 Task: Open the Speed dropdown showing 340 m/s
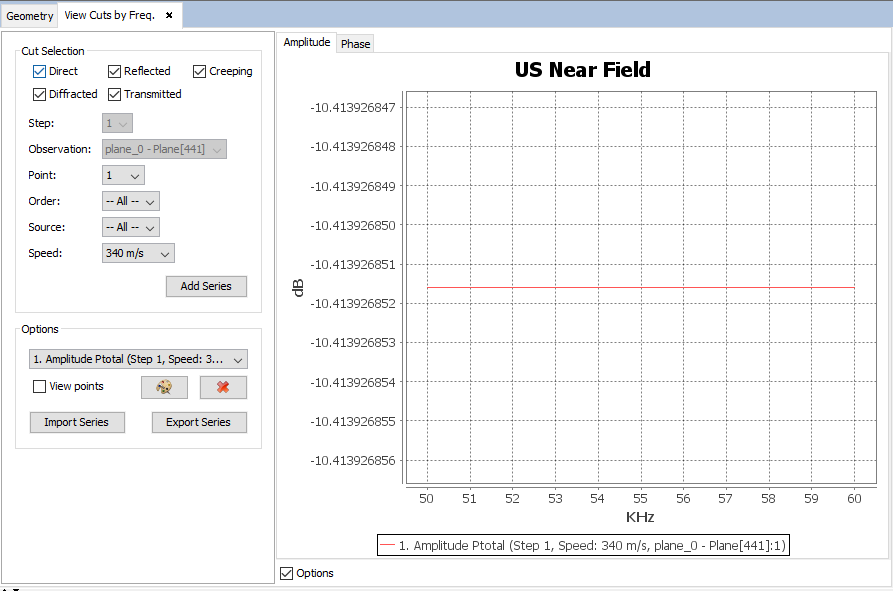[139, 253]
